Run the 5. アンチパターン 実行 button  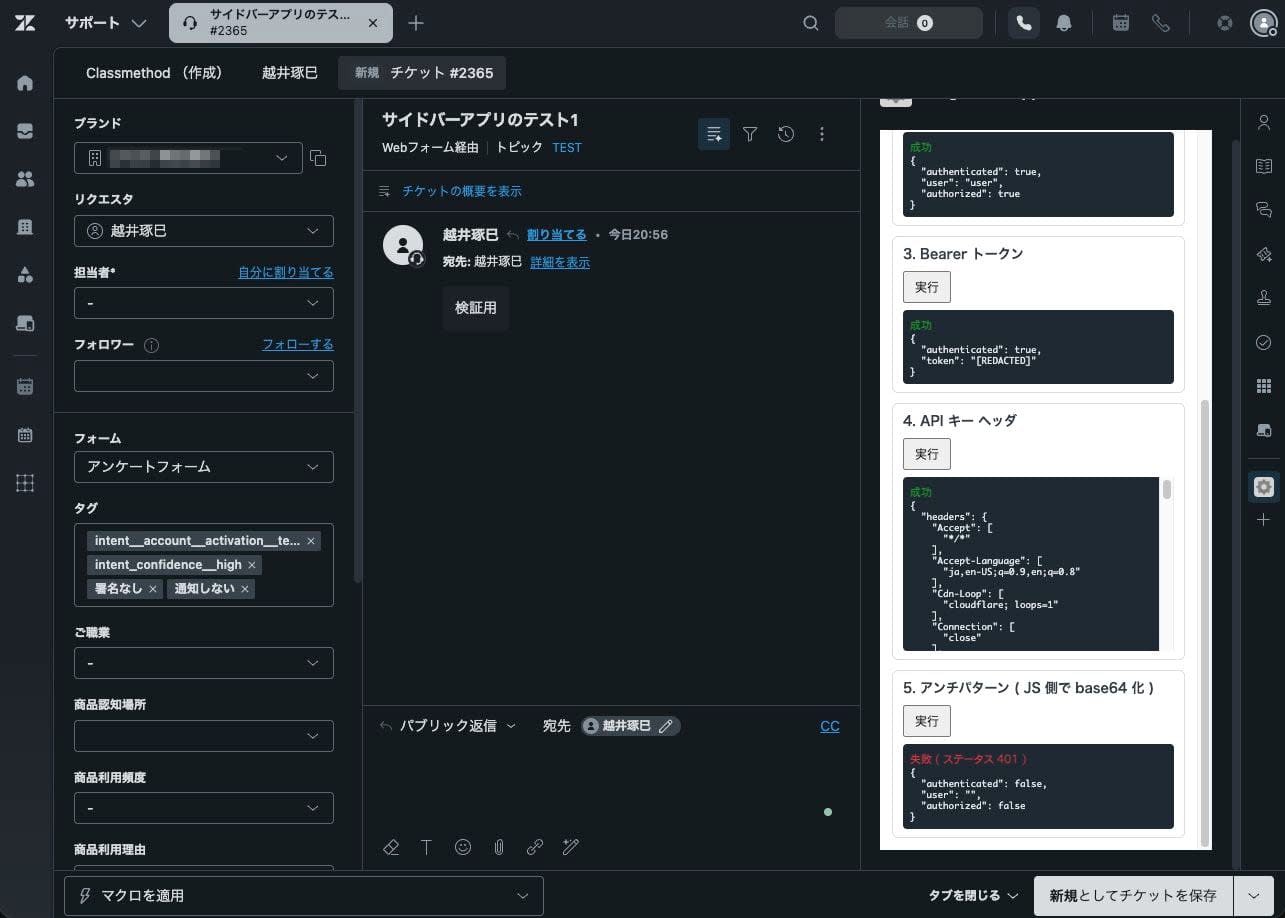(x=927, y=721)
